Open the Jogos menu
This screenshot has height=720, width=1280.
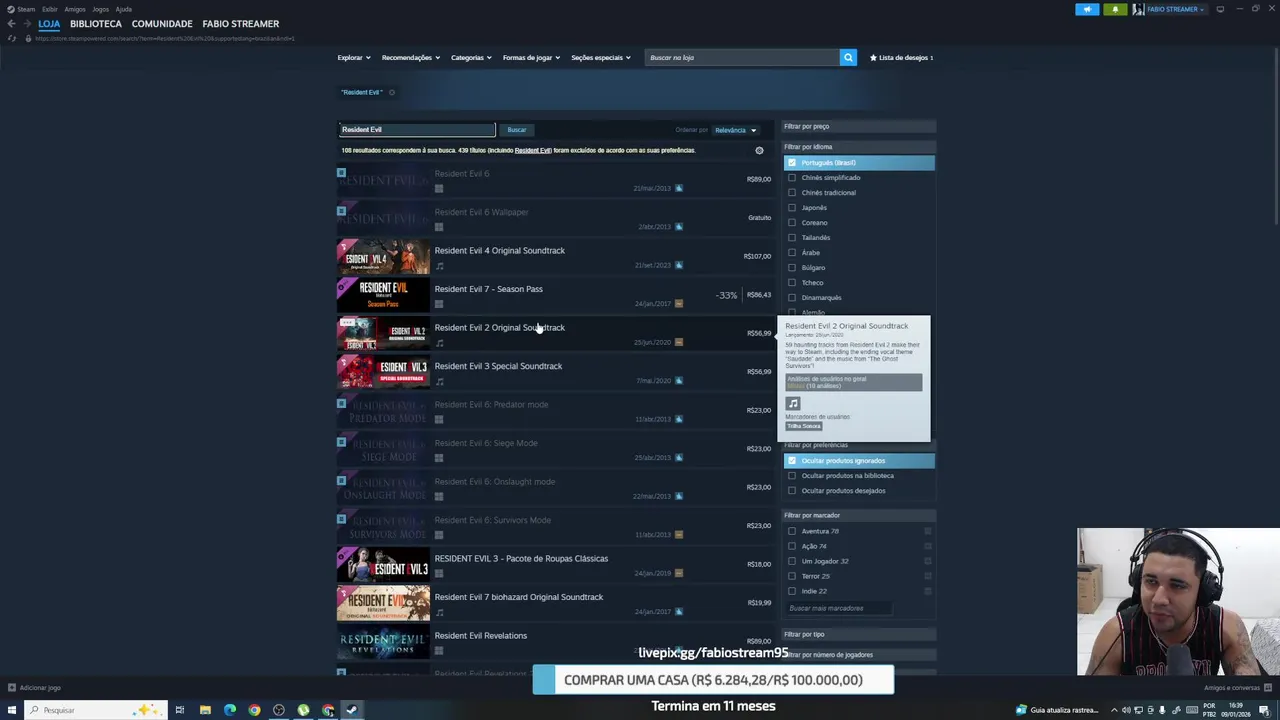pos(100,9)
